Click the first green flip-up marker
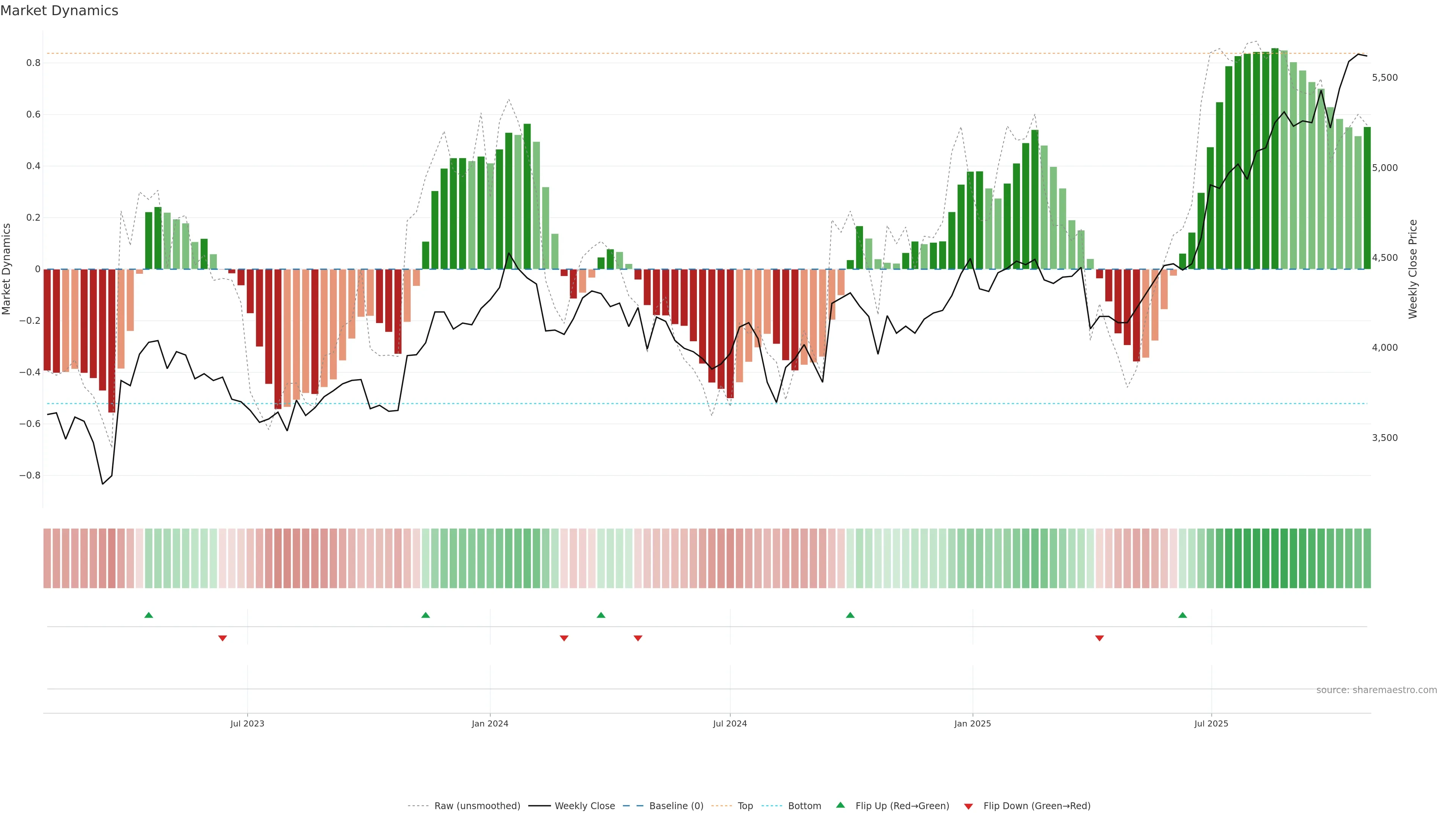Image resolution: width=1456 pixels, height=819 pixels. [149, 615]
